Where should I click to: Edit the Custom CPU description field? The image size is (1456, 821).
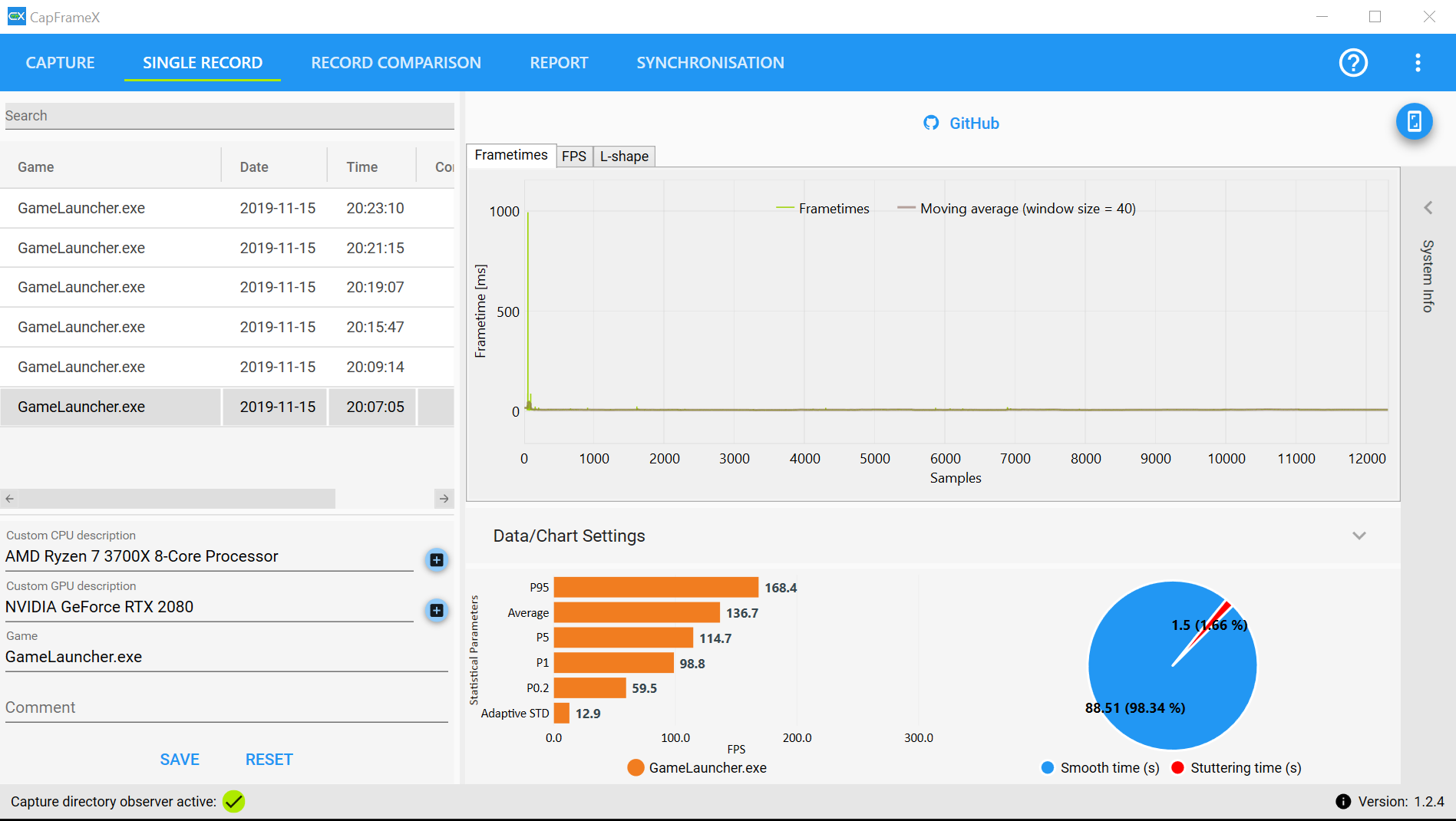click(209, 556)
